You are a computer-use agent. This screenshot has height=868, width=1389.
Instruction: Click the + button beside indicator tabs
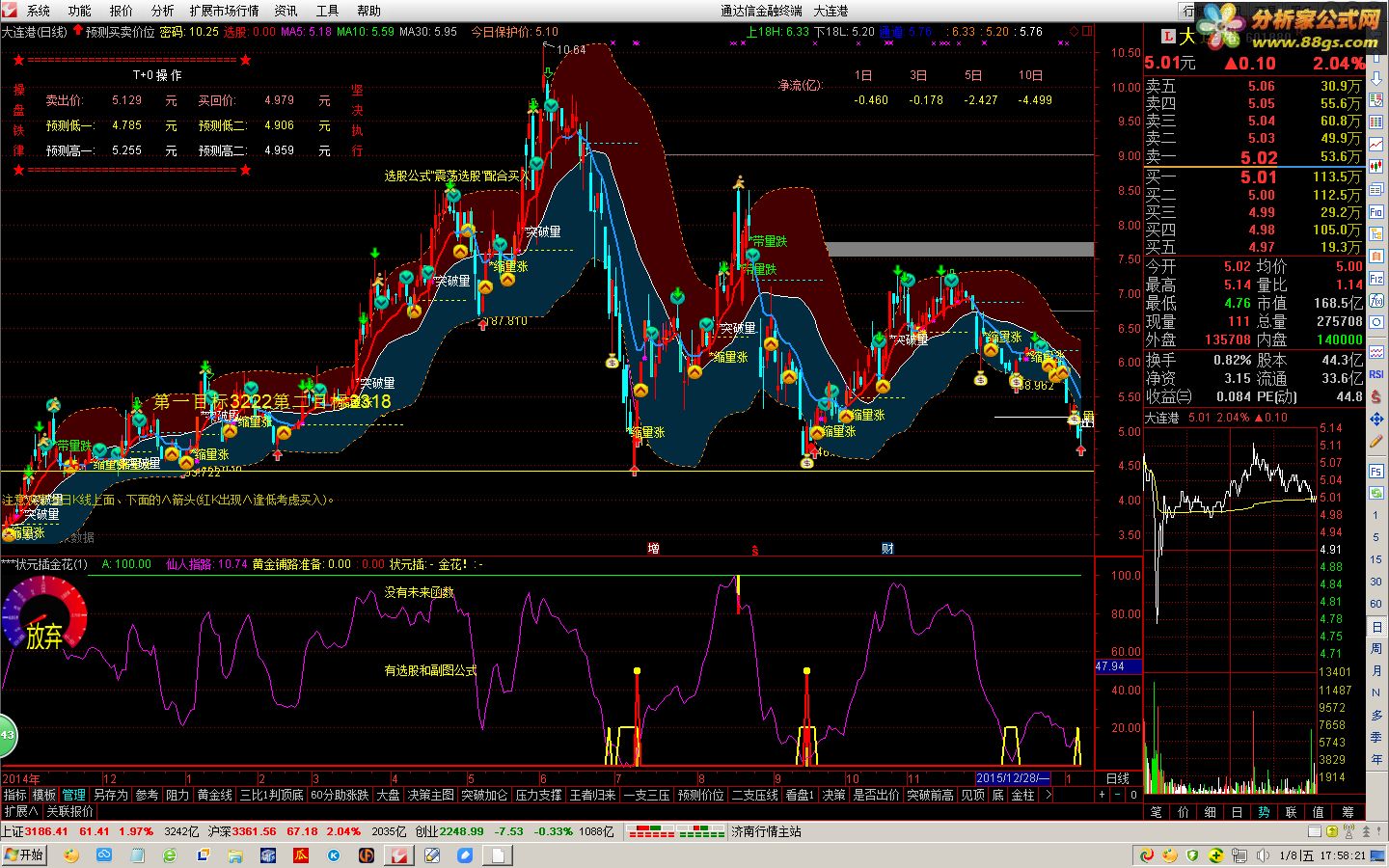click(1103, 795)
